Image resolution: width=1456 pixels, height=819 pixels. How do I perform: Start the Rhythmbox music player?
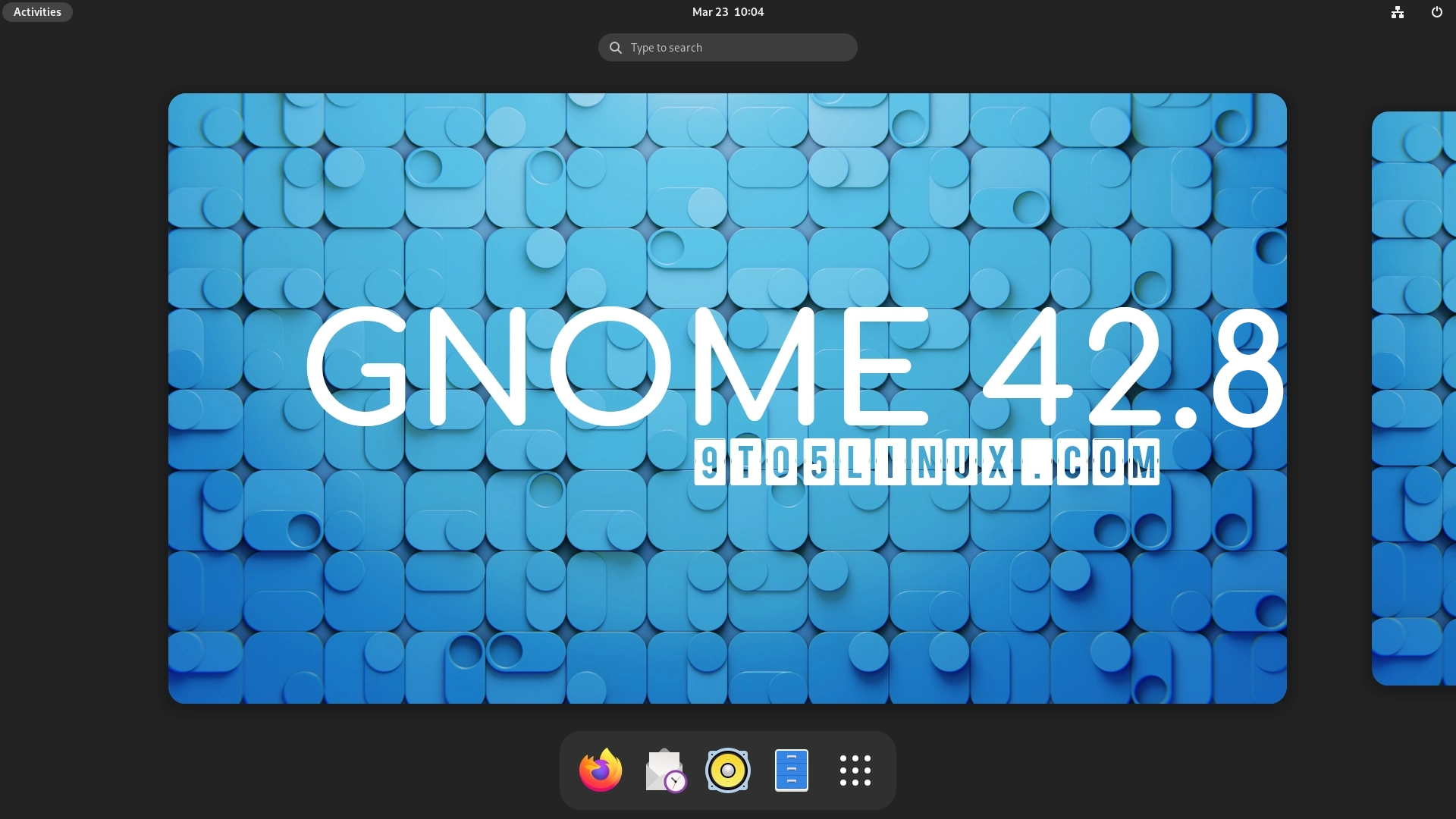coord(727,770)
